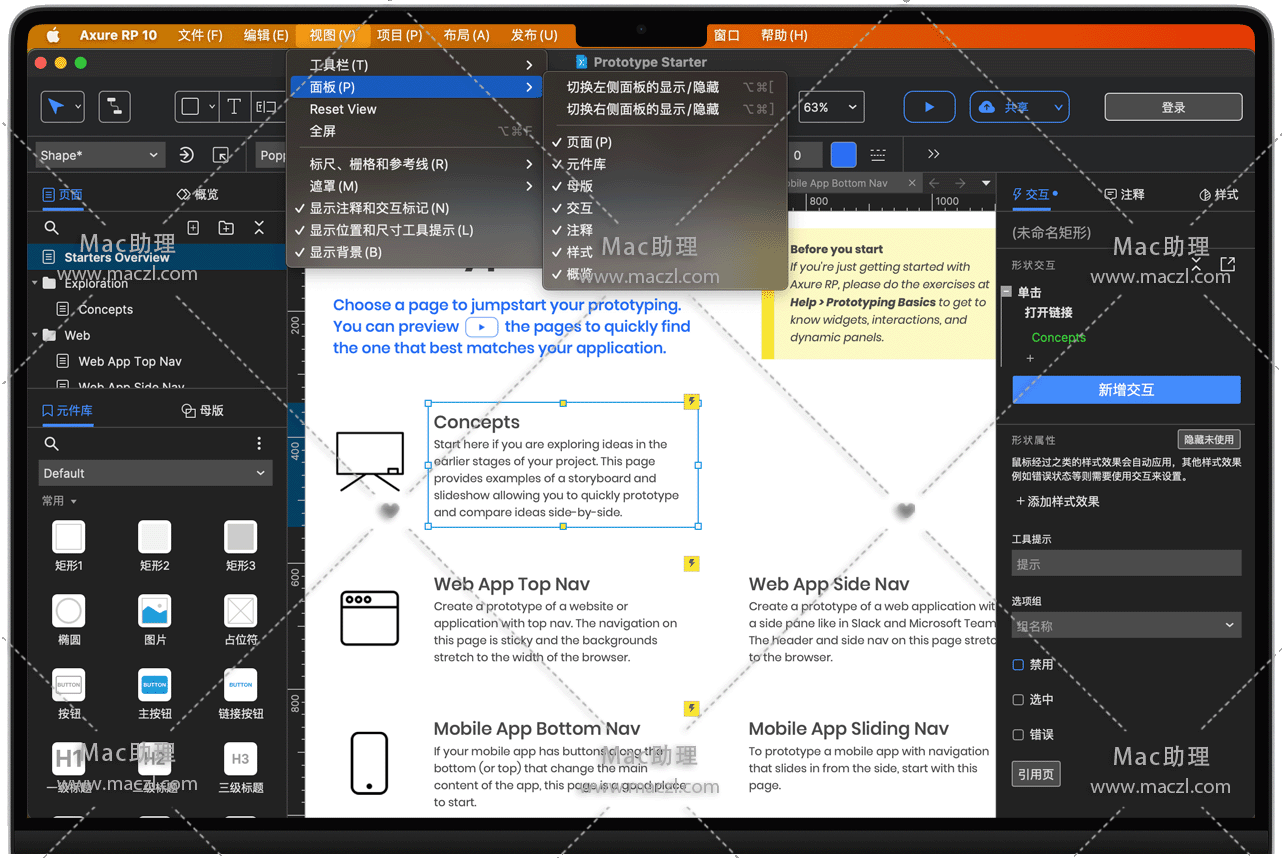The image size is (1282, 858).
Task: Click the search icon in the pages panel
Action: 51,228
